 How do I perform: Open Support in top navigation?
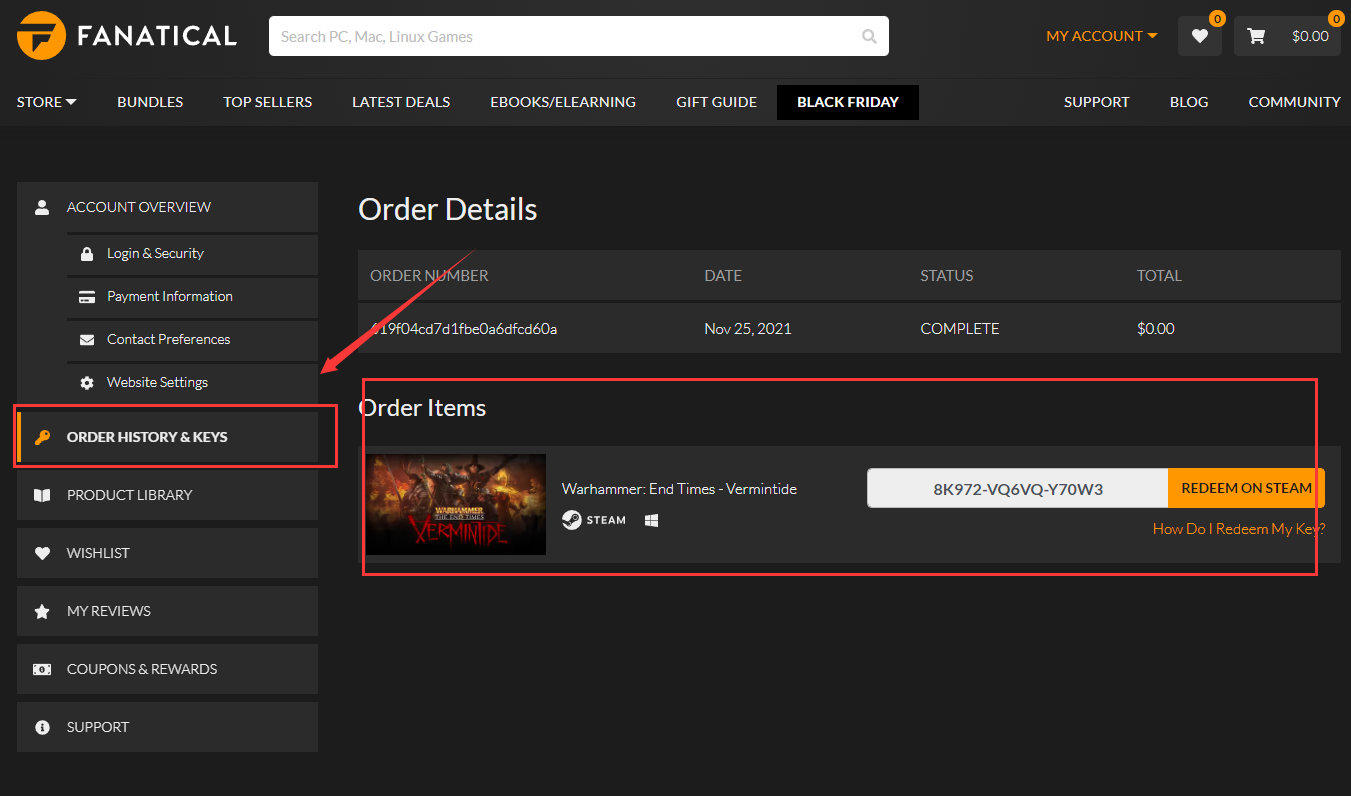pyautogui.click(x=1097, y=102)
